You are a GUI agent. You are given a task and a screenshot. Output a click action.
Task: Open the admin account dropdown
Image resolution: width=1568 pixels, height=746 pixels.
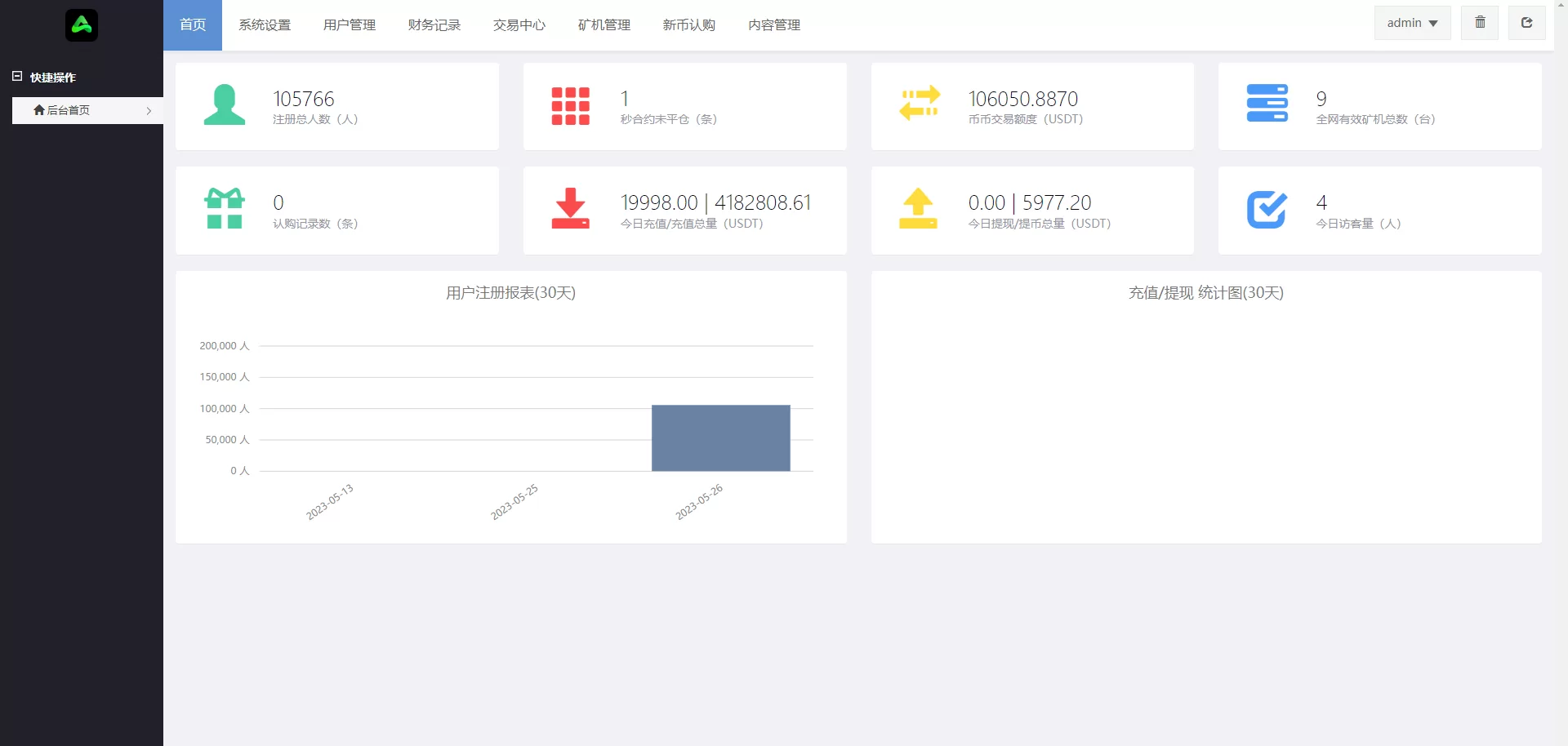(1412, 23)
